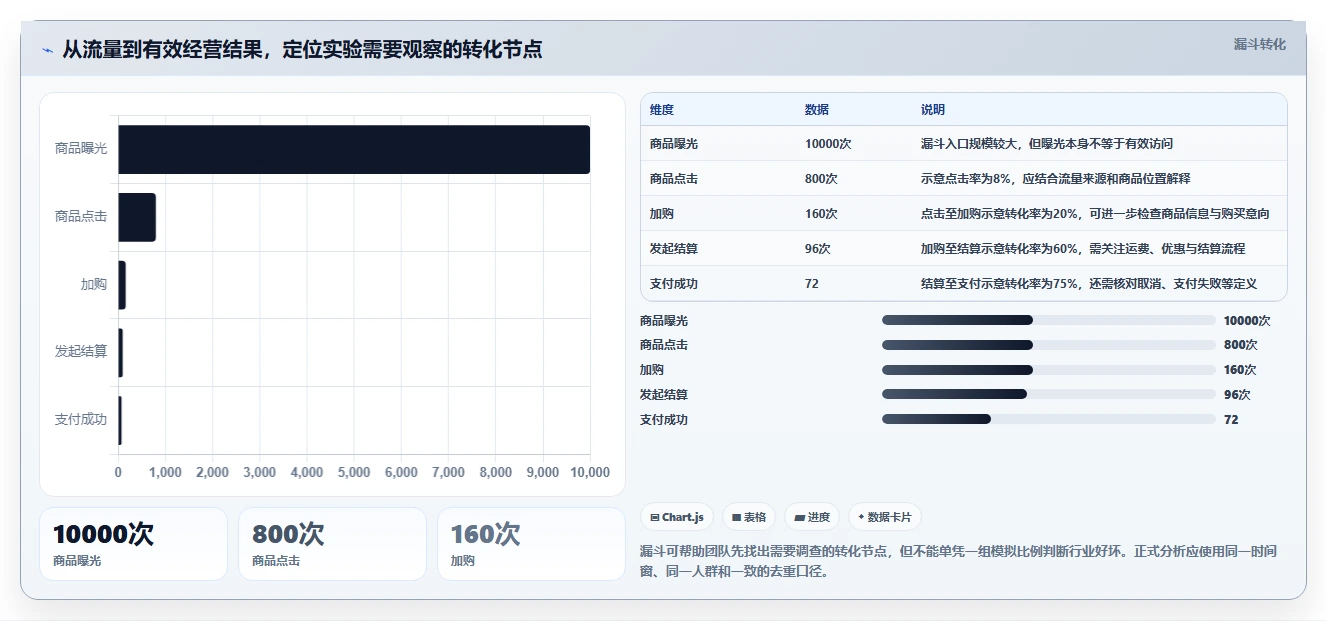Click the 支付成功 y-axis label
1327x621 pixels.
[x=81, y=420]
